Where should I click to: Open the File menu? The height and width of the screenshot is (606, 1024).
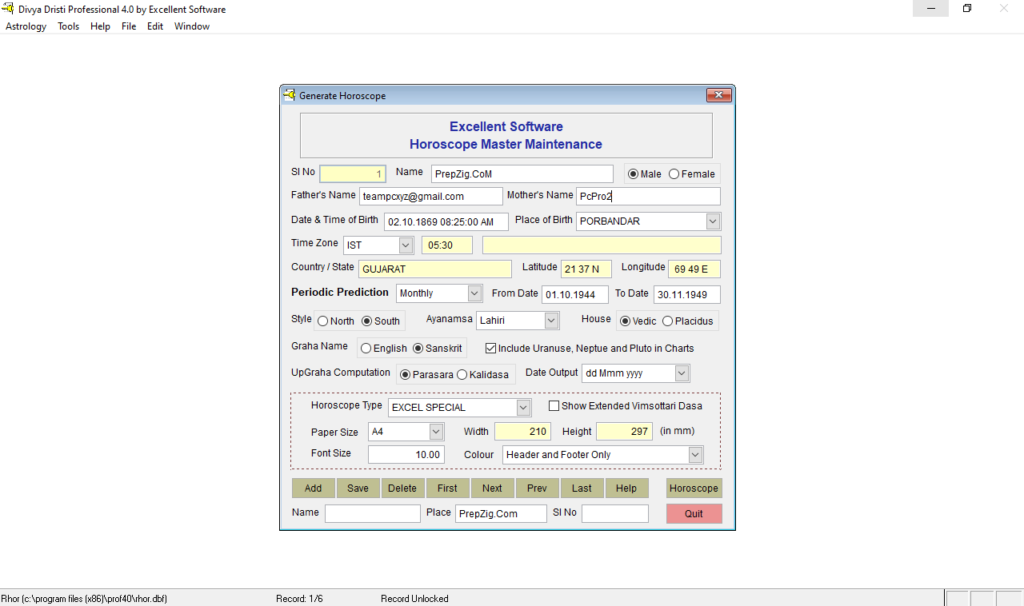[129, 26]
